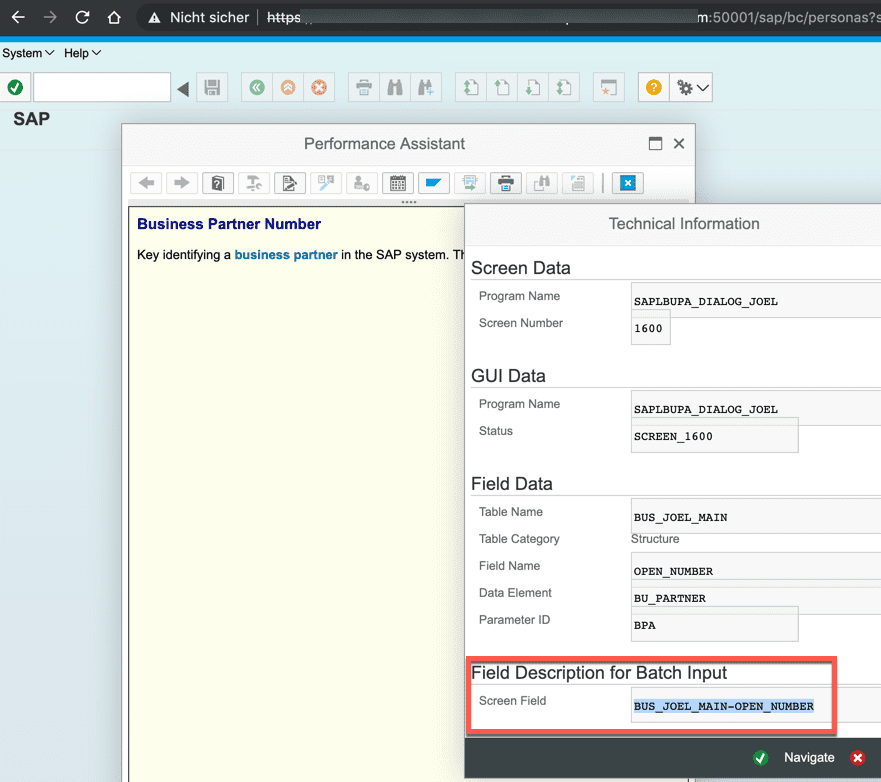Close the Performance Assistant with the title-bar X
This screenshot has width=881, height=782.
[x=679, y=143]
